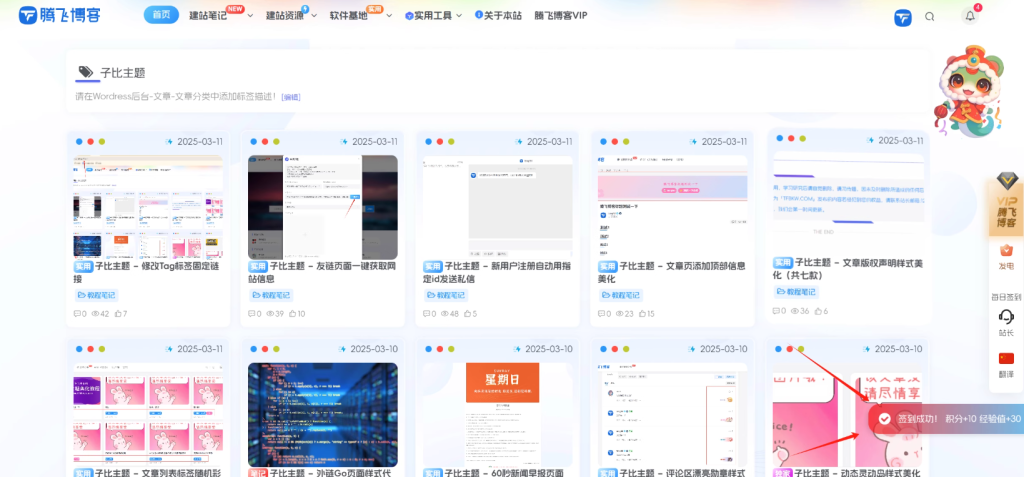Click 教程笔记 category under 友链页面一键获取网站信息
Image resolution: width=1024 pixels, height=477 pixels.
[x=271, y=295]
